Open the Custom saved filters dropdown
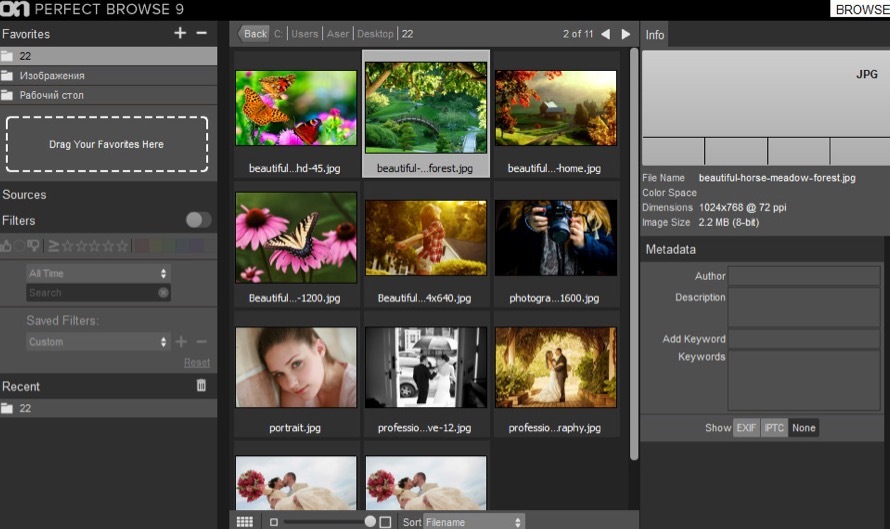 click(98, 342)
